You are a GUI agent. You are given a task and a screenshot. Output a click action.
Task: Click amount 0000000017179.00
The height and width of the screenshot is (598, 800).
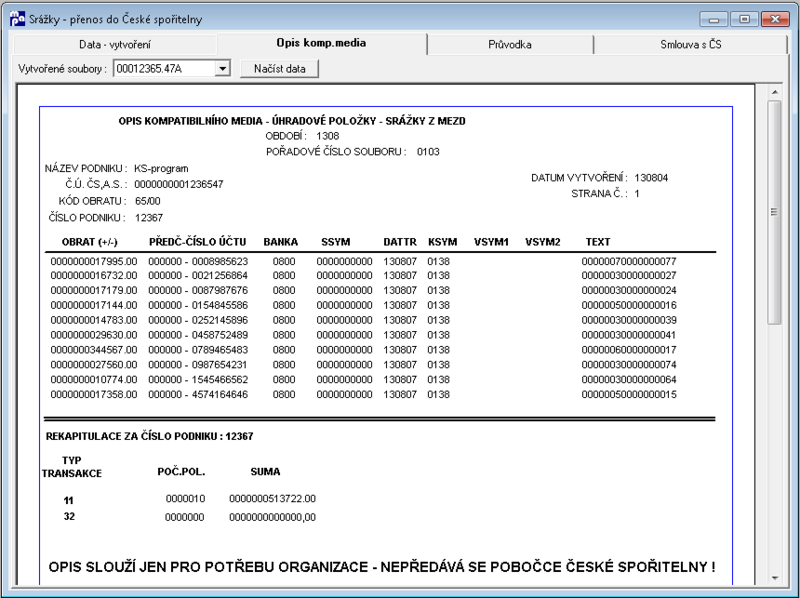pos(94,290)
